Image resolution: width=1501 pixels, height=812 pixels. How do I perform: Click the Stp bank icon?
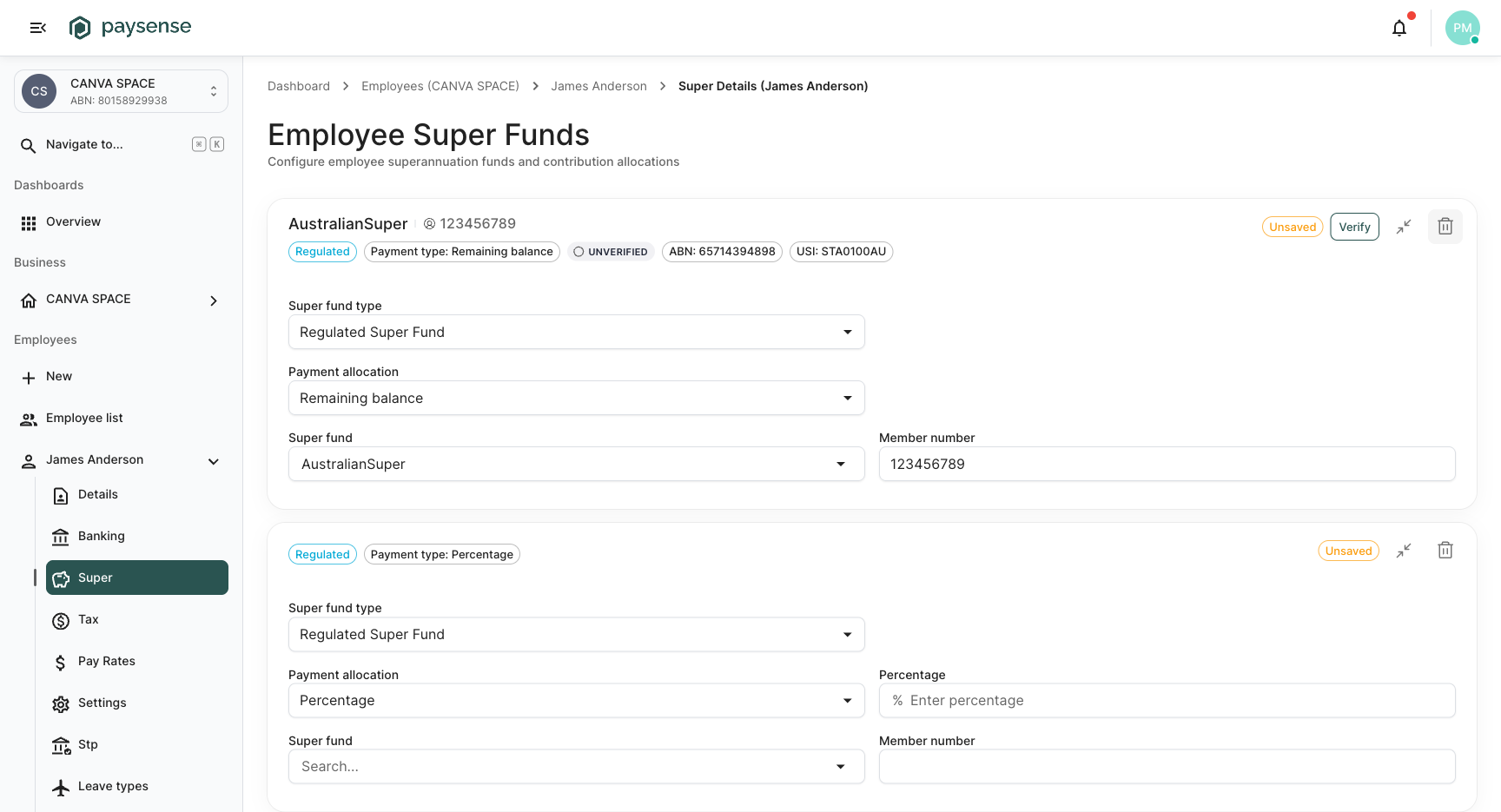61,746
